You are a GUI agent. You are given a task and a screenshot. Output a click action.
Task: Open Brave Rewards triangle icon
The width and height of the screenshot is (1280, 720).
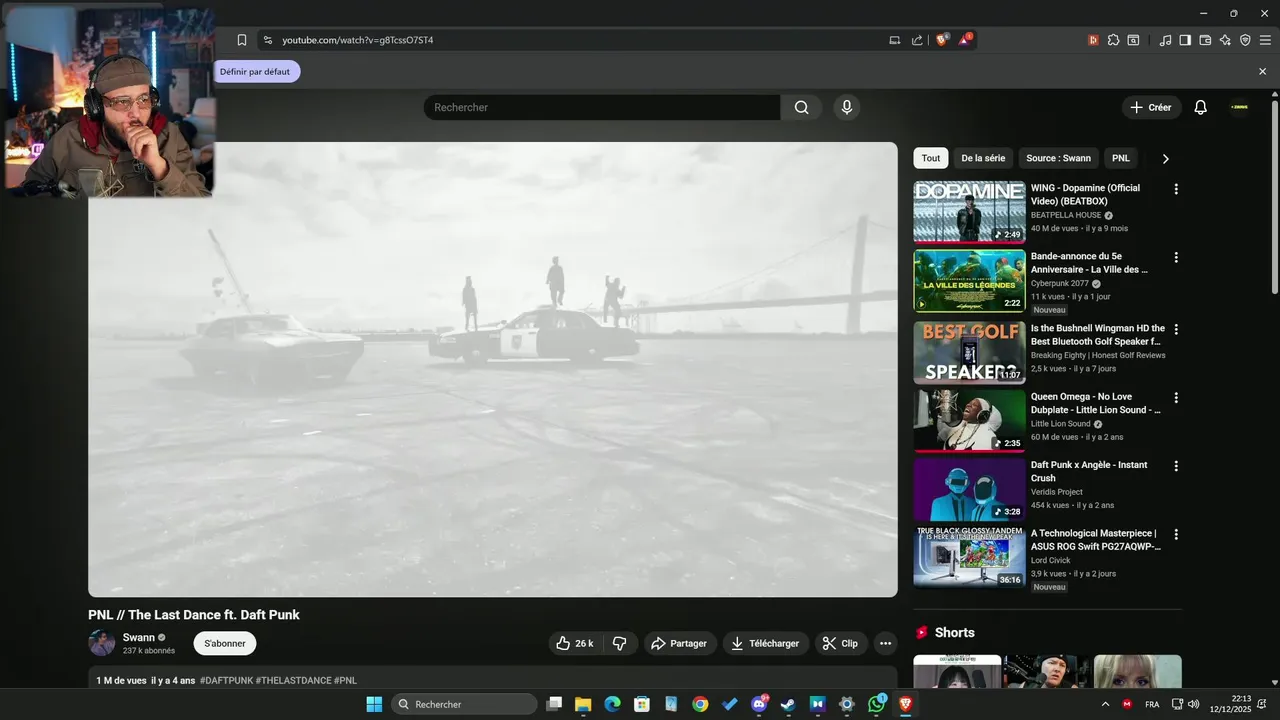pos(965,40)
